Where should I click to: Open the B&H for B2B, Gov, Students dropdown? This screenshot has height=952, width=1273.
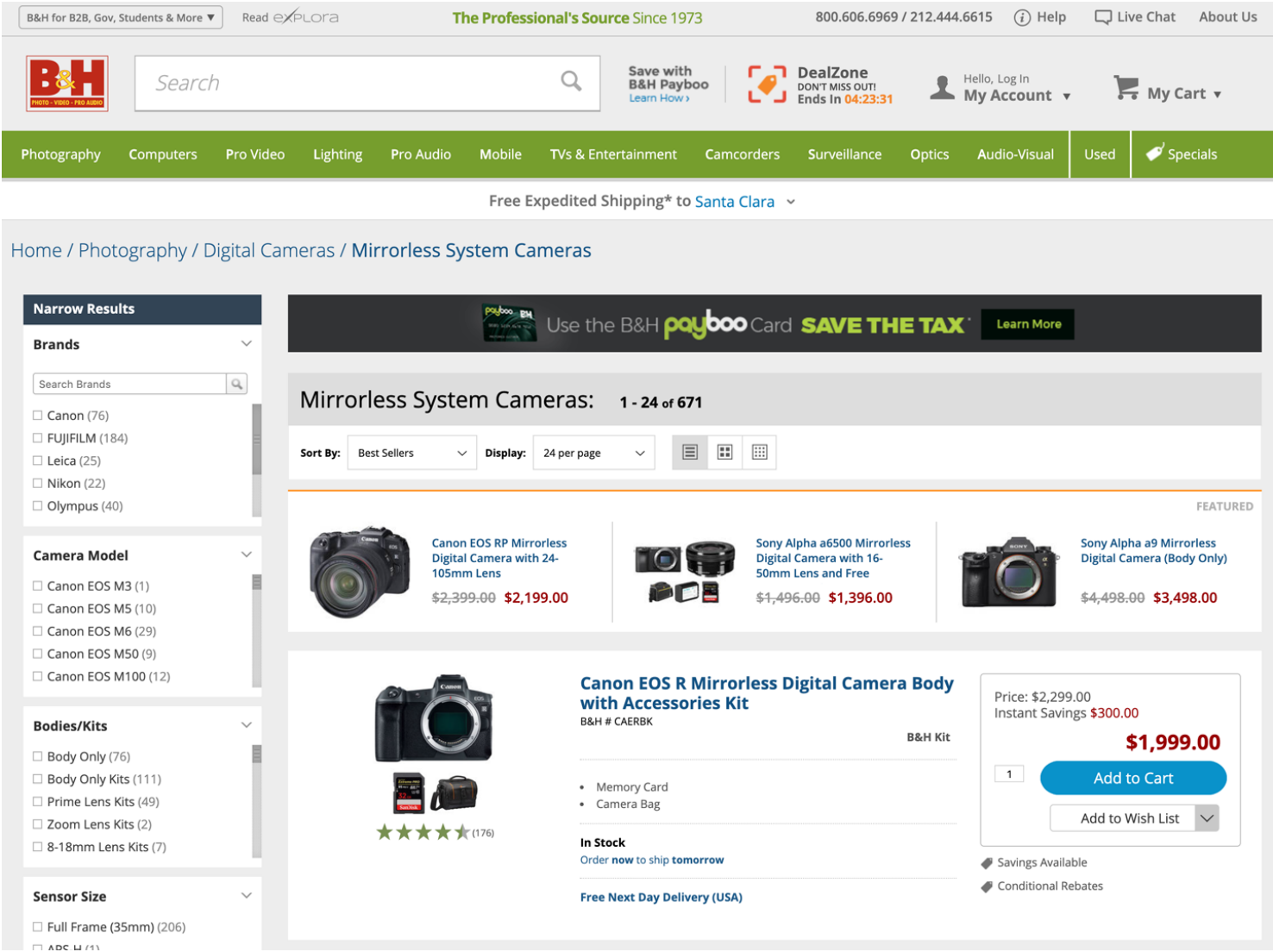[x=121, y=17]
